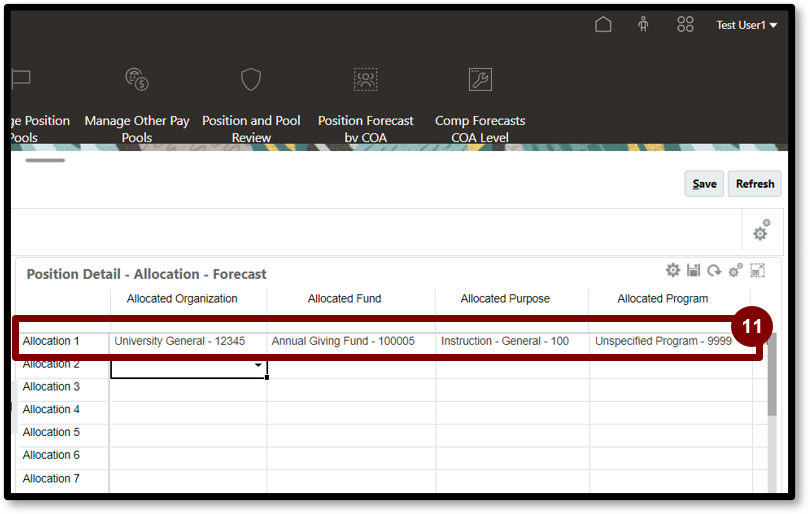810x514 pixels.
Task: Click cell Instruction - General - 100
Action: point(505,341)
